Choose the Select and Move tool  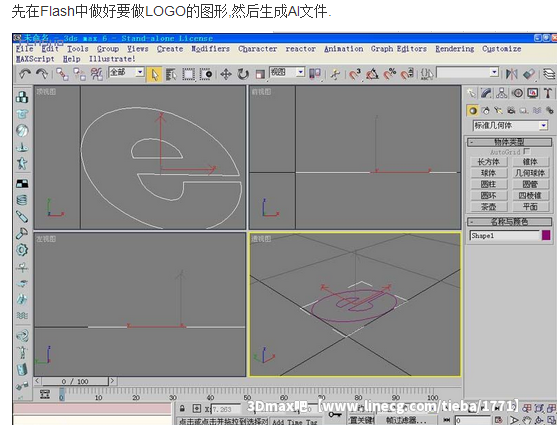click(226, 74)
